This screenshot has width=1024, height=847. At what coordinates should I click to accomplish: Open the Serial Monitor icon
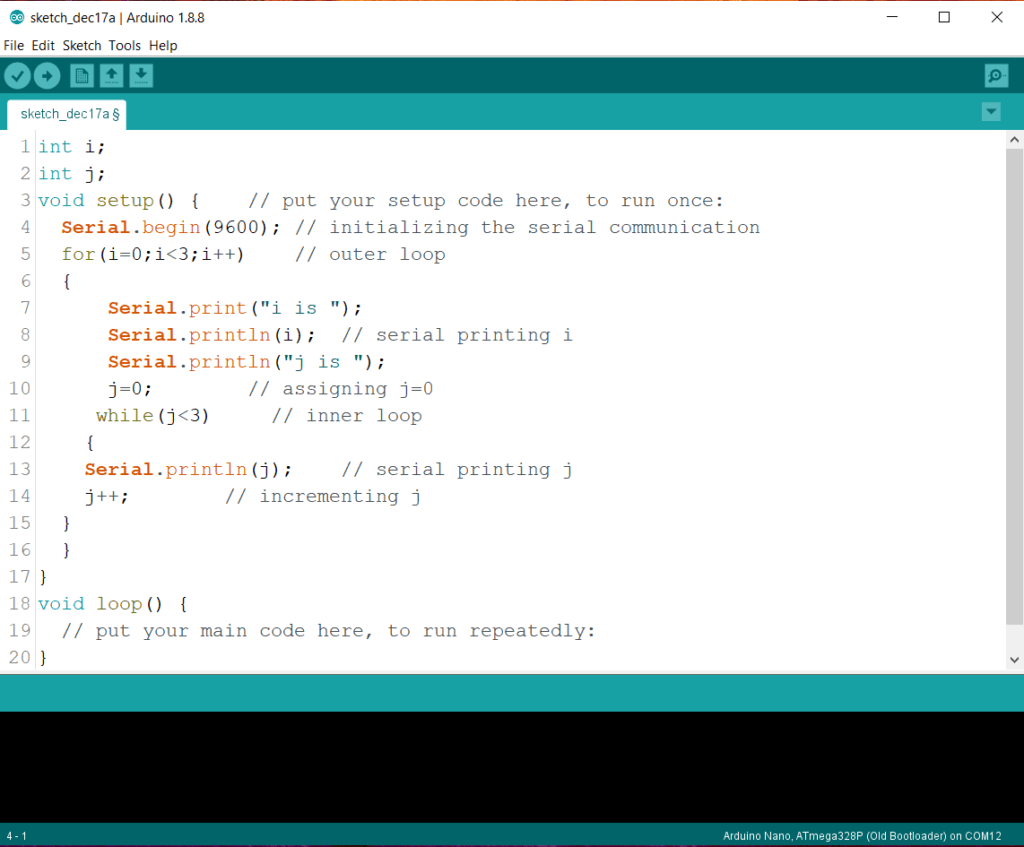[996, 75]
